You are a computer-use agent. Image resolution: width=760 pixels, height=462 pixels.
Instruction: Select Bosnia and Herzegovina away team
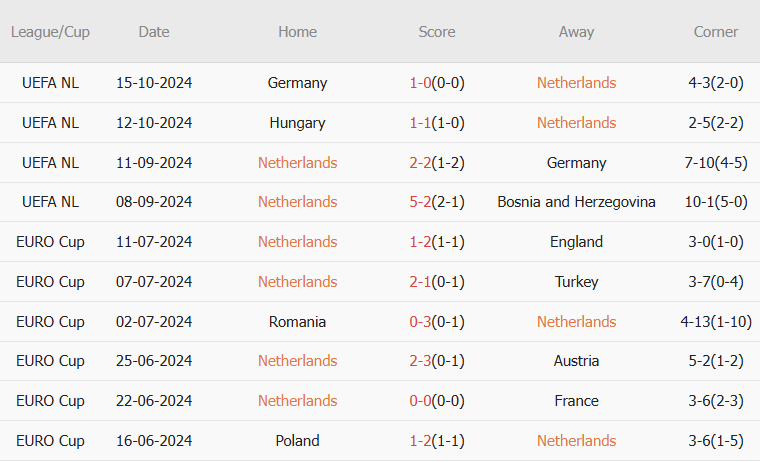click(576, 202)
